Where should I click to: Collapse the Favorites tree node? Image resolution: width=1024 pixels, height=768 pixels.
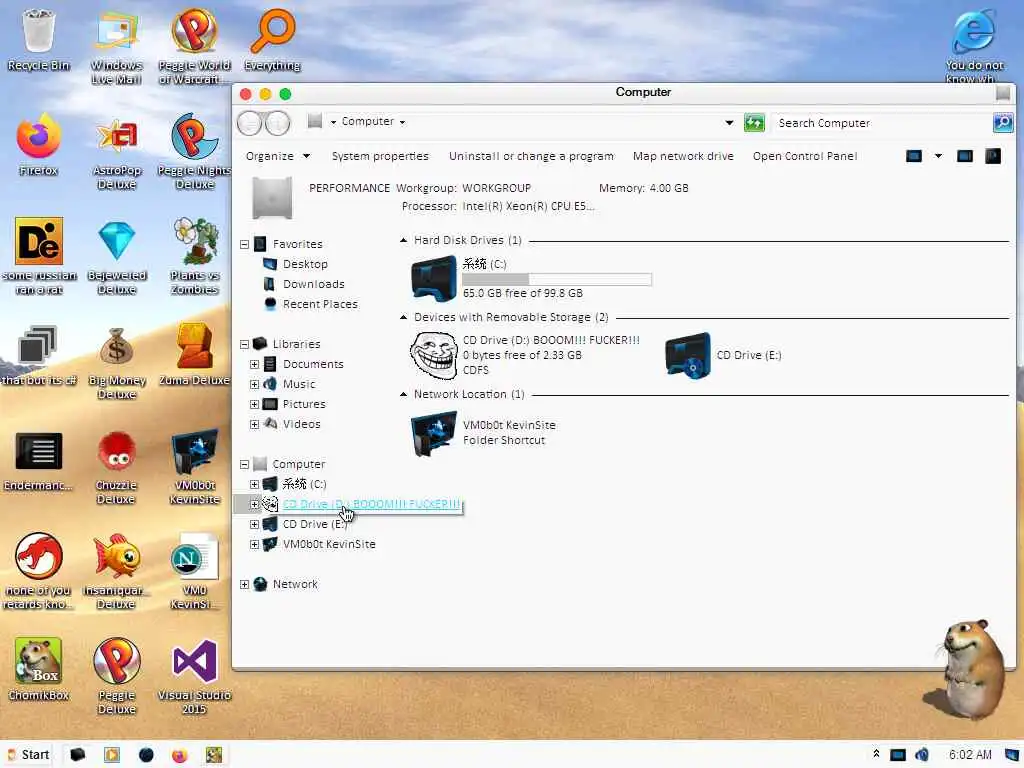pos(244,244)
